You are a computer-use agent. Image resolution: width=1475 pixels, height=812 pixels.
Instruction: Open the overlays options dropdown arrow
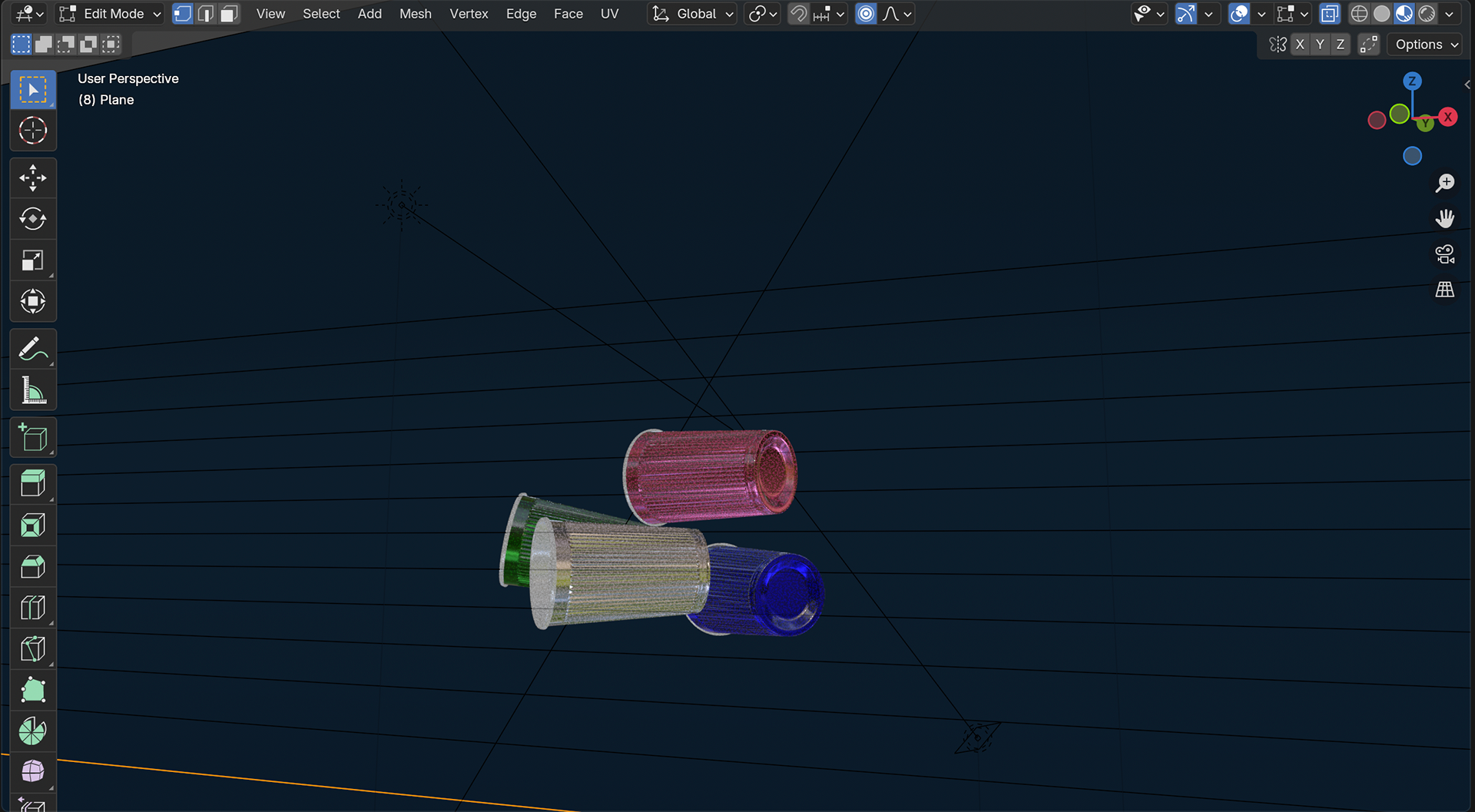1261,14
